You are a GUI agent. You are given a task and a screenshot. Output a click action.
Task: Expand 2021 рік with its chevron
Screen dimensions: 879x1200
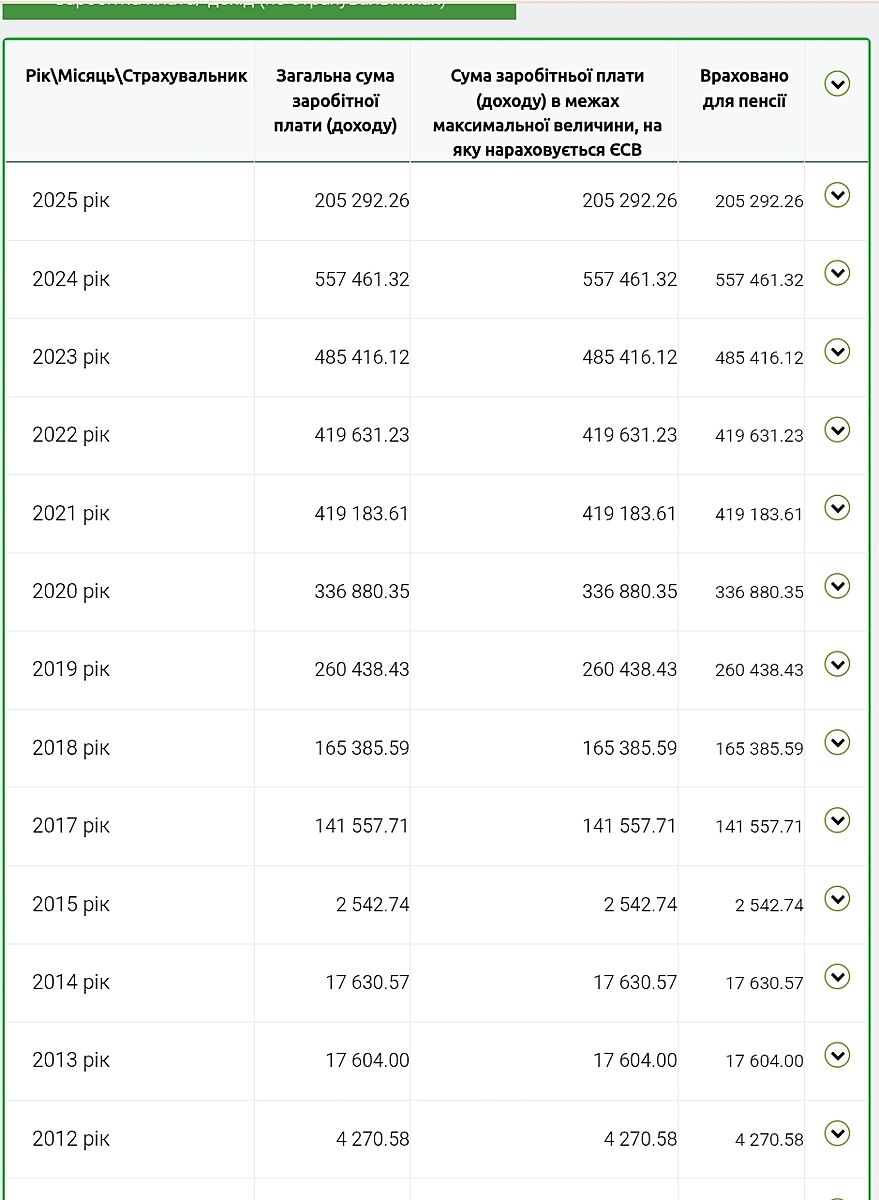click(837, 508)
